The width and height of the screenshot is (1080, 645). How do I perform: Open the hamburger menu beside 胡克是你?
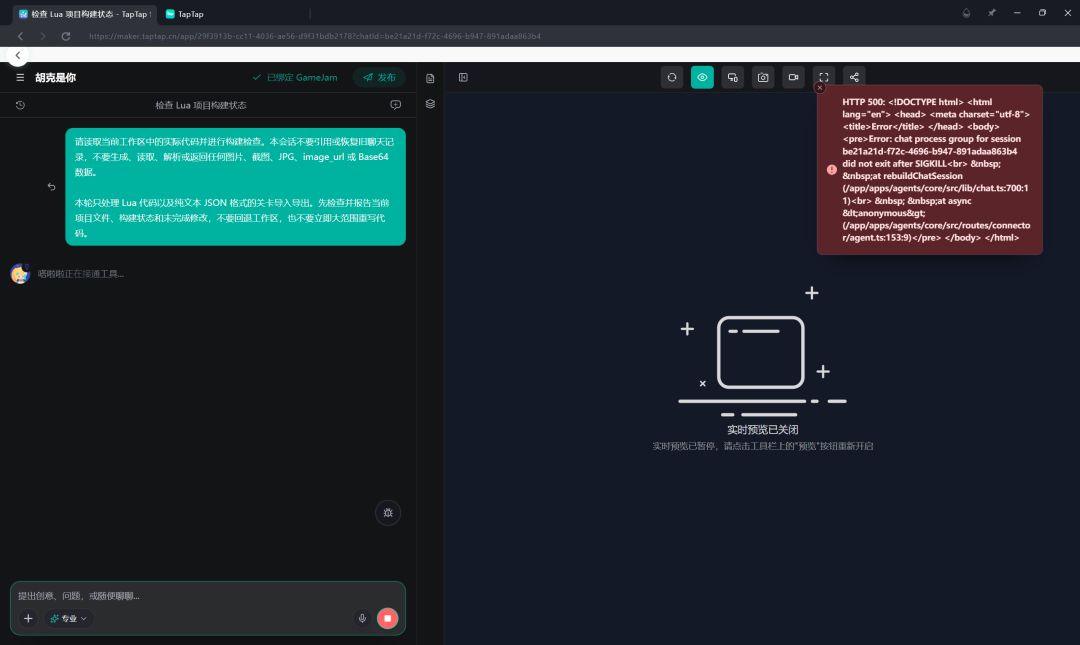click(20, 78)
